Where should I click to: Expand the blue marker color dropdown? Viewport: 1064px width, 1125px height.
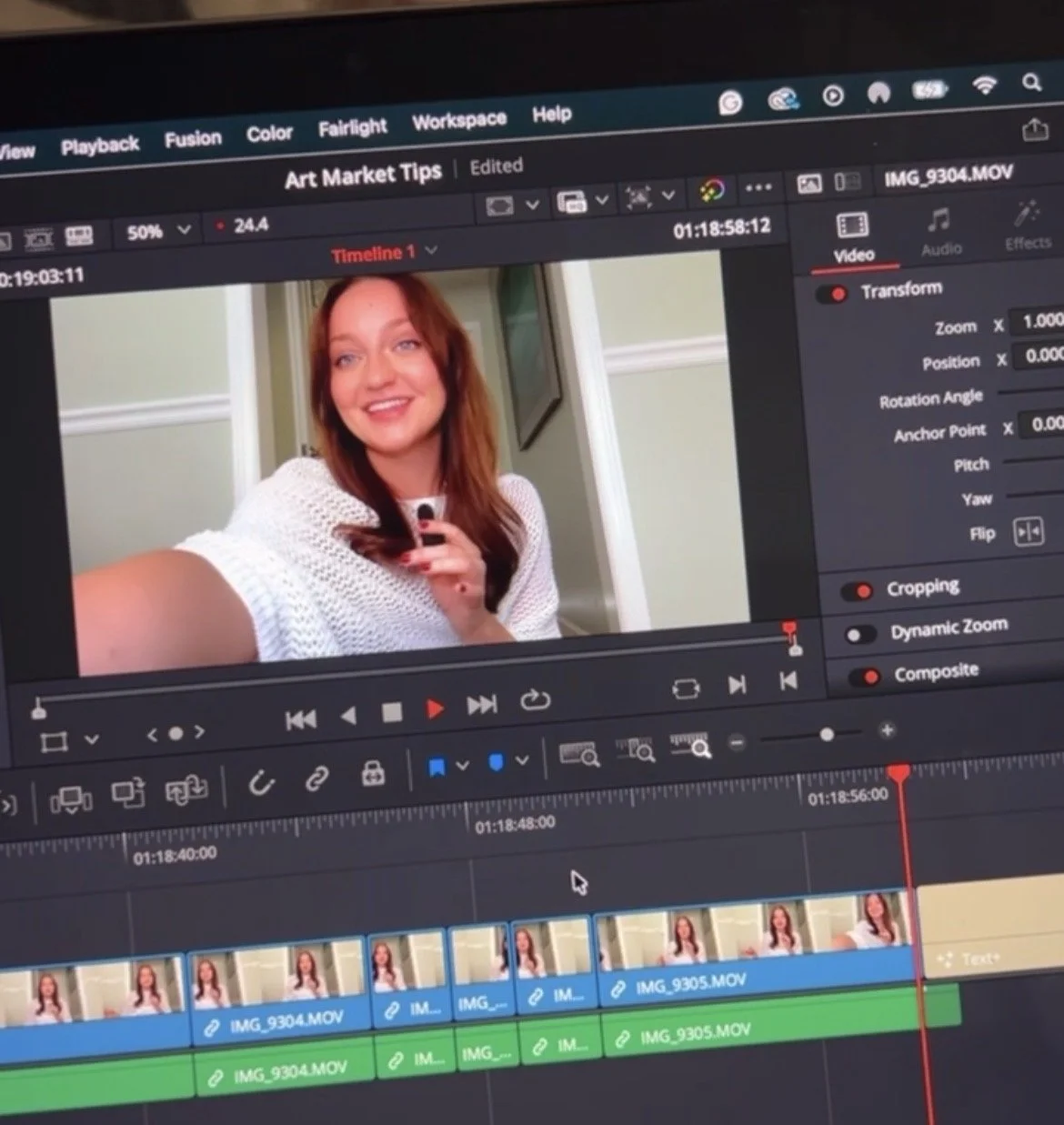[522, 760]
